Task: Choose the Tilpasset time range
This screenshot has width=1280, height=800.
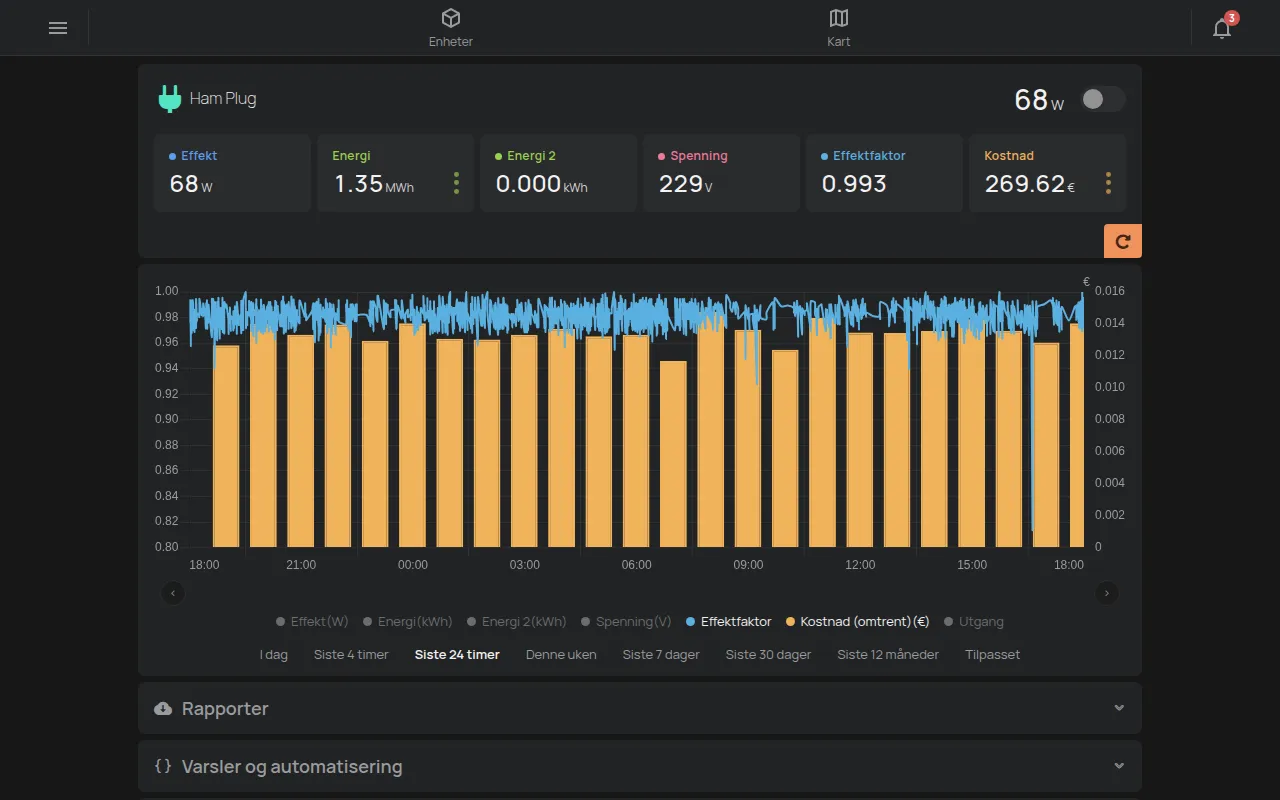Action: point(992,655)
